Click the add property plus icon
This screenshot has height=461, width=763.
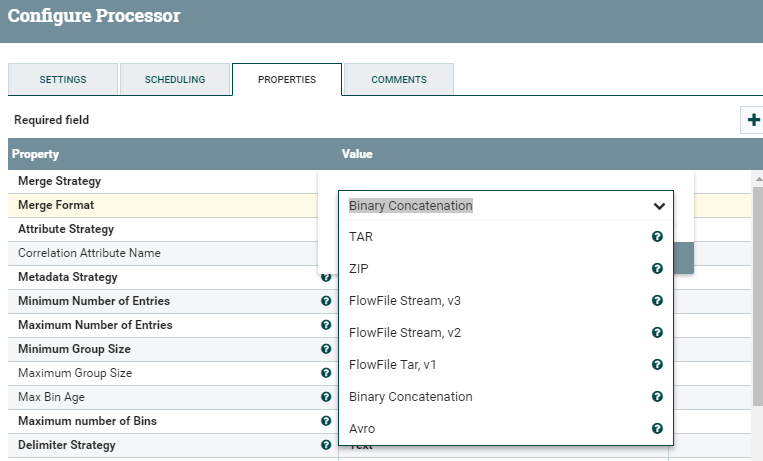pyautogui.click(x=752, y=120)
